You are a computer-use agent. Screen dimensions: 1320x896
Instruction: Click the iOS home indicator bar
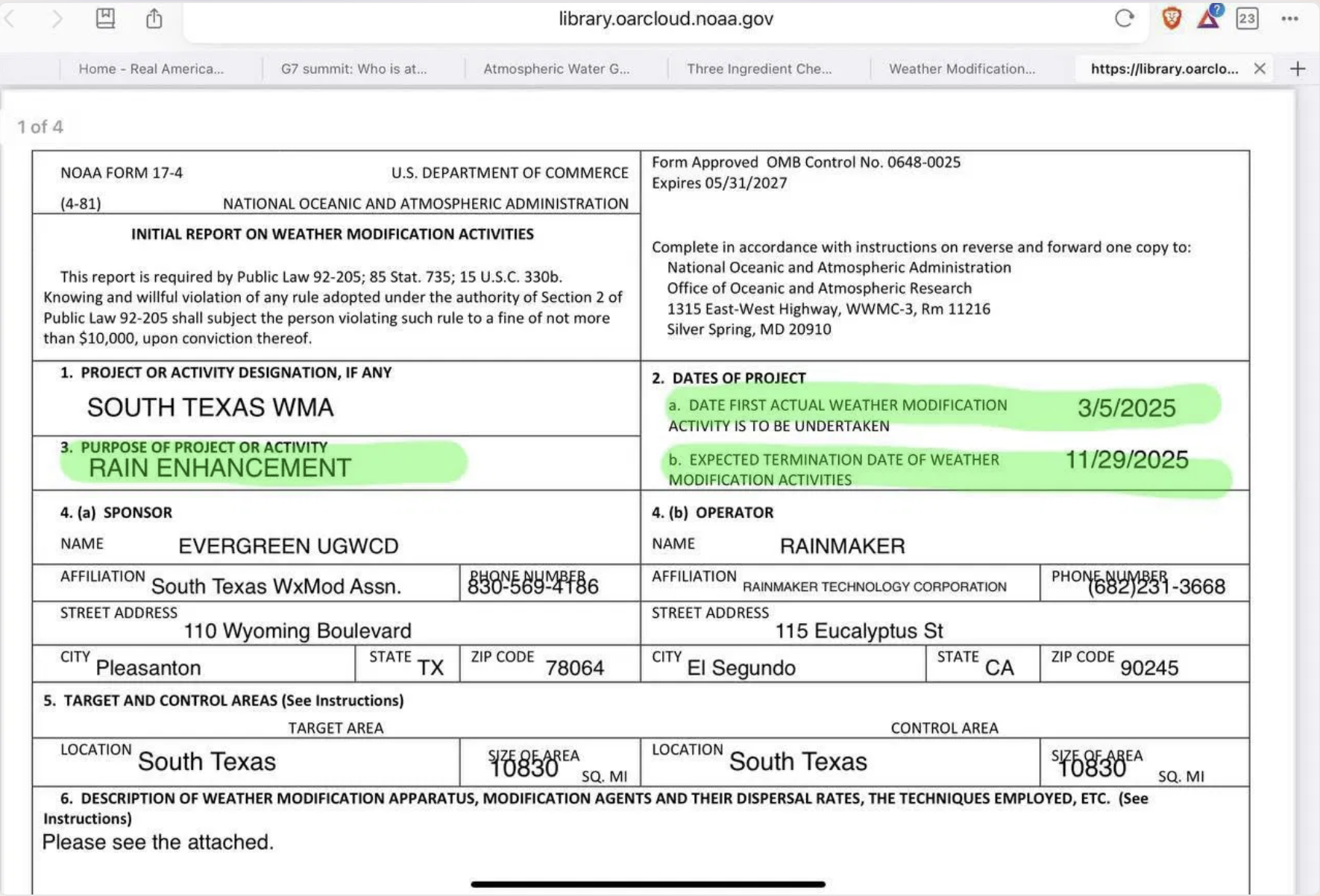point(648,885)
